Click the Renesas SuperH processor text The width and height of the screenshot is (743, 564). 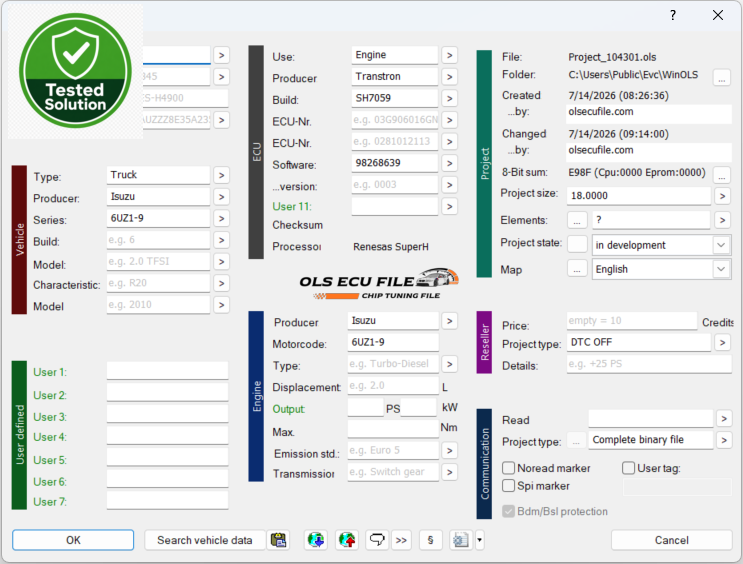(391, 247)
